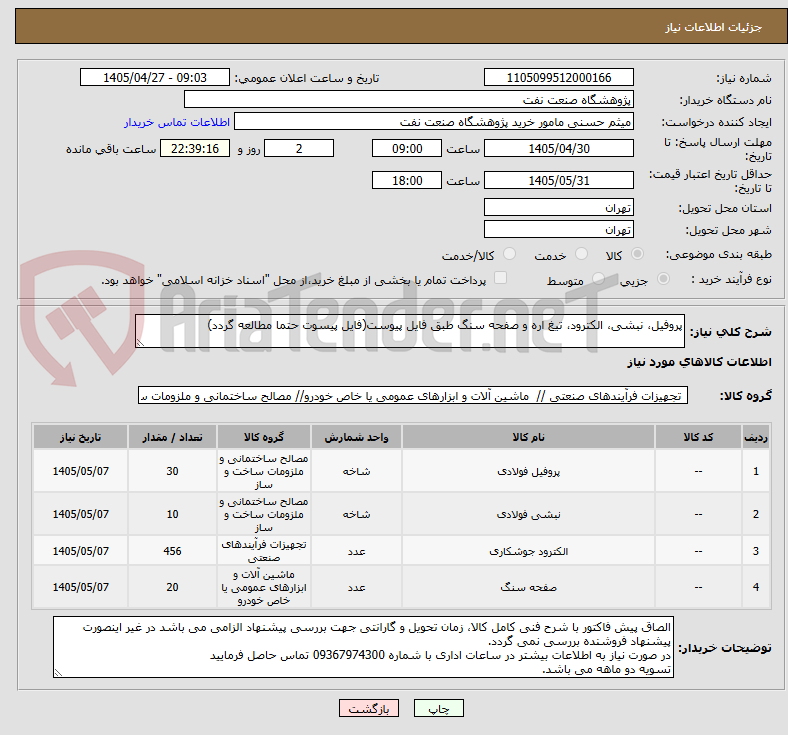This screenshot has width=788, height=735.
Task: Click the کد کالا column header
Action: 698,437
